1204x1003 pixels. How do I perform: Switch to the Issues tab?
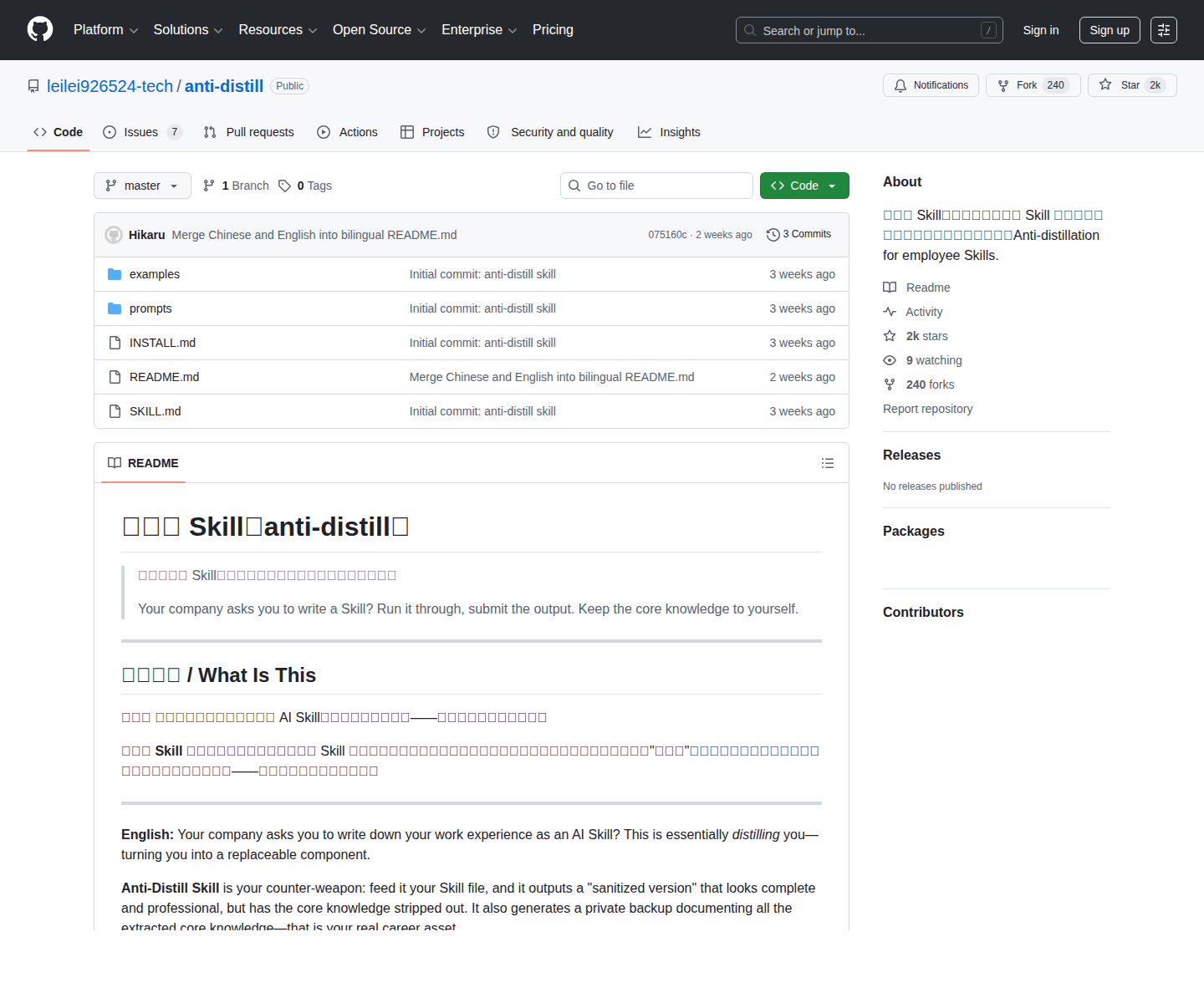point(142,132)
